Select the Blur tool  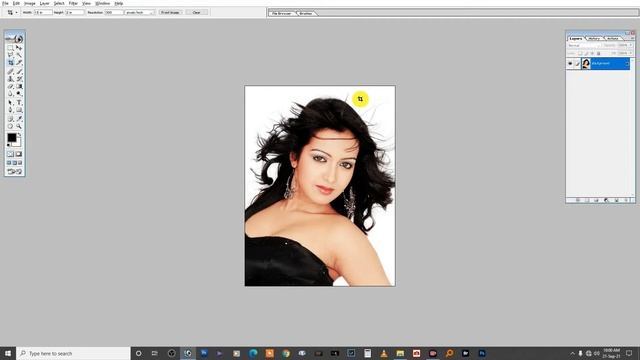tap(11, 93)
